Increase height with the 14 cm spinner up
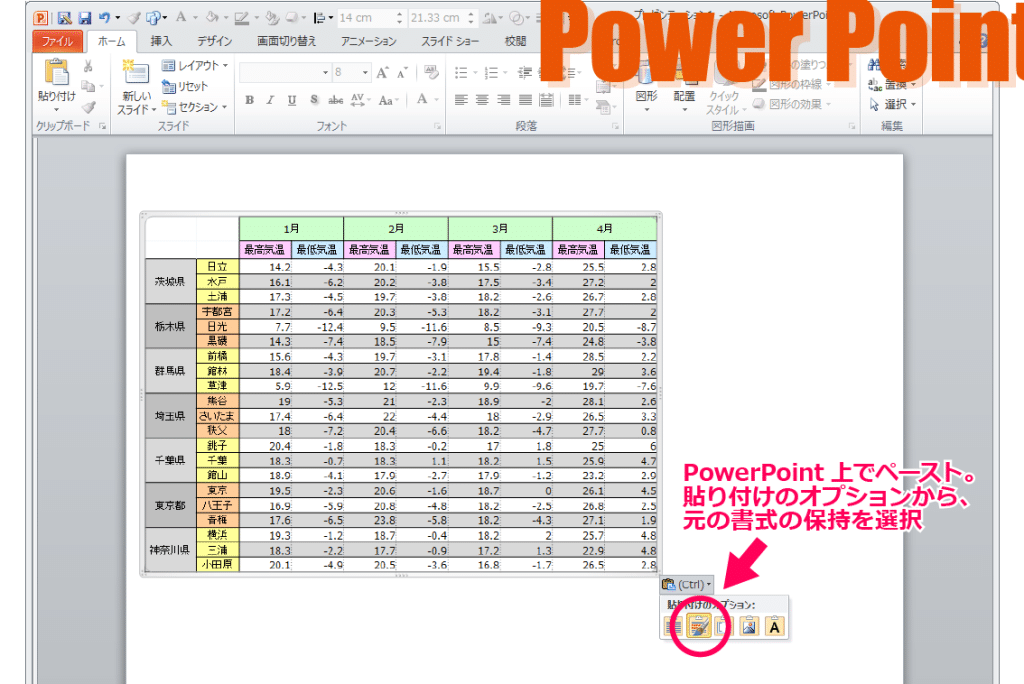 point(400,14)
